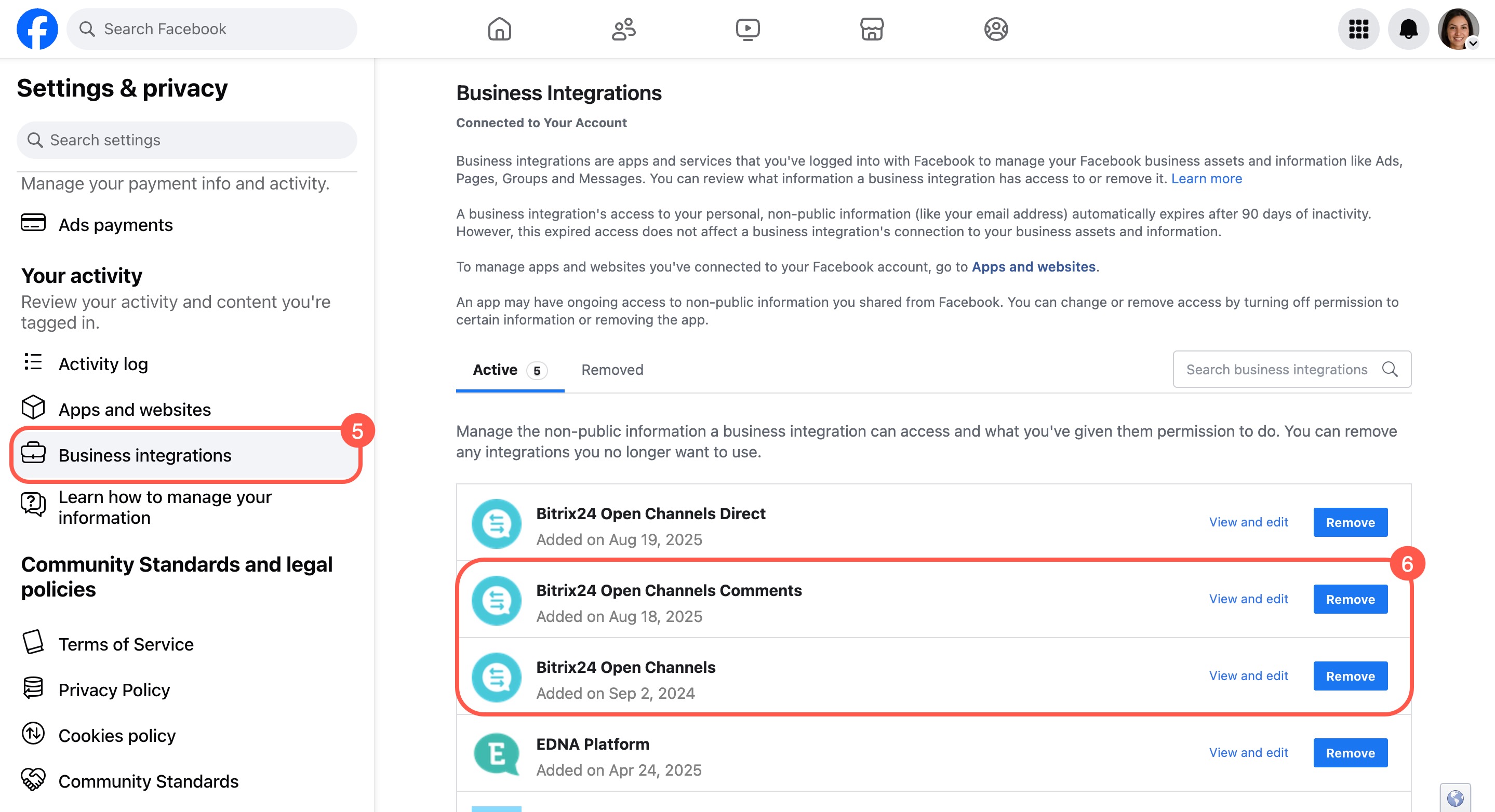1495x812 pixels.
Task: View and edit EDNA Platform integration
Action: click(x=1248, y=752)
